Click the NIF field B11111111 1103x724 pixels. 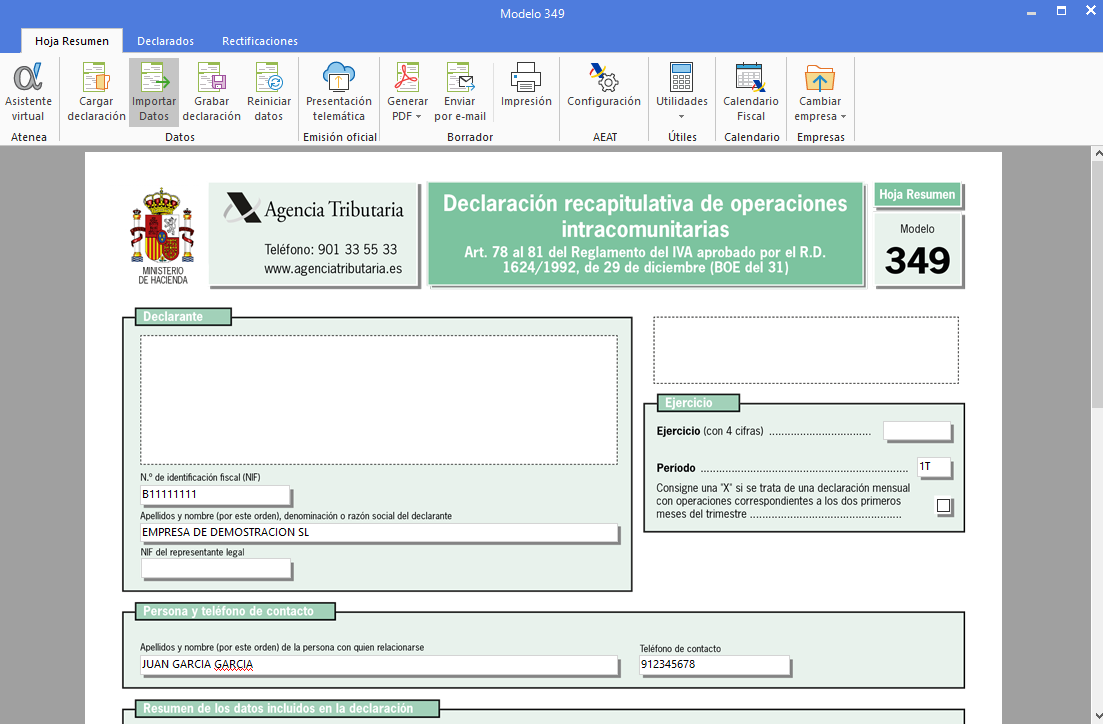(215, 495)
